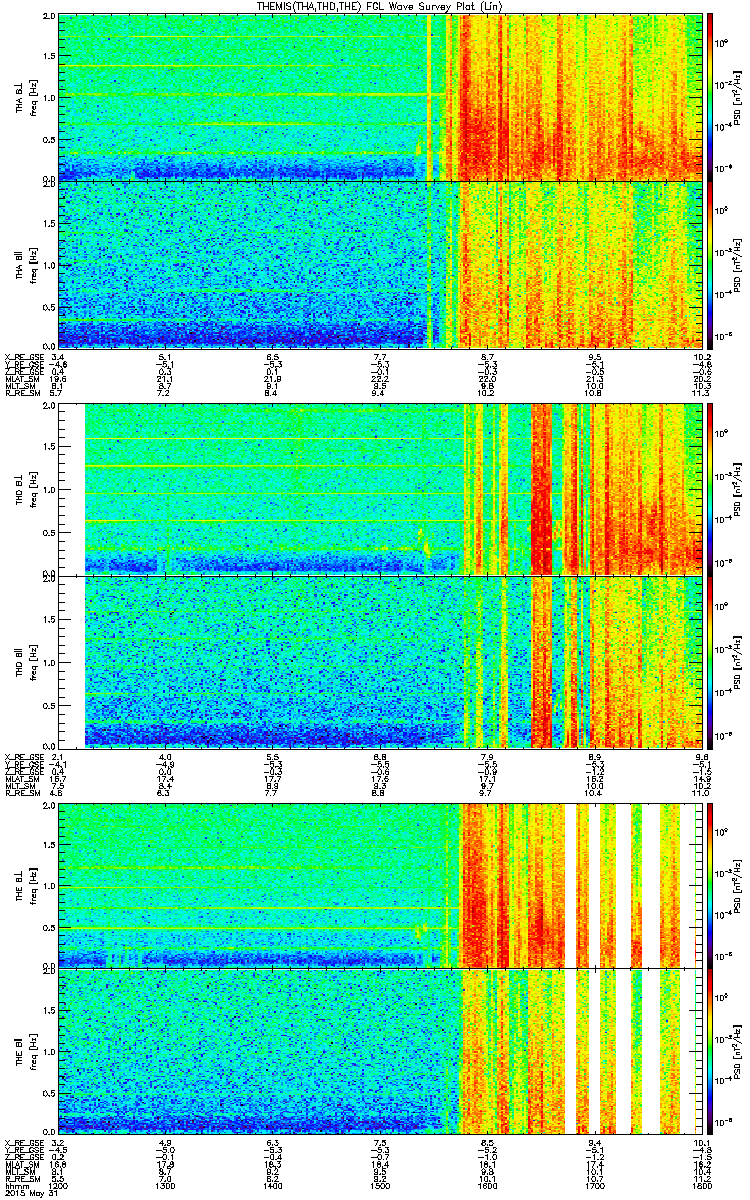The height and width of the screenshot is (1200, 750).
Task: Click the '3.2' X_RE_GSE value under THE
Action: coord(59,1141)
